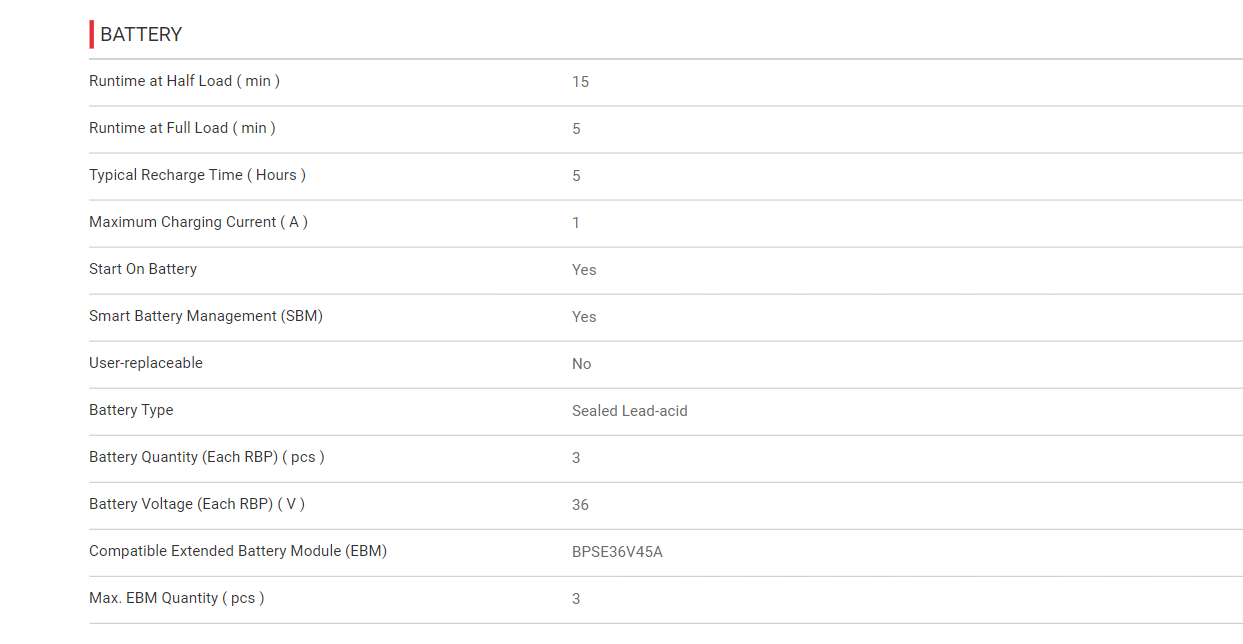Select the Runtime at Half Load label
Viewport: 1243px width, 644px height.
[x=184, y=81]
